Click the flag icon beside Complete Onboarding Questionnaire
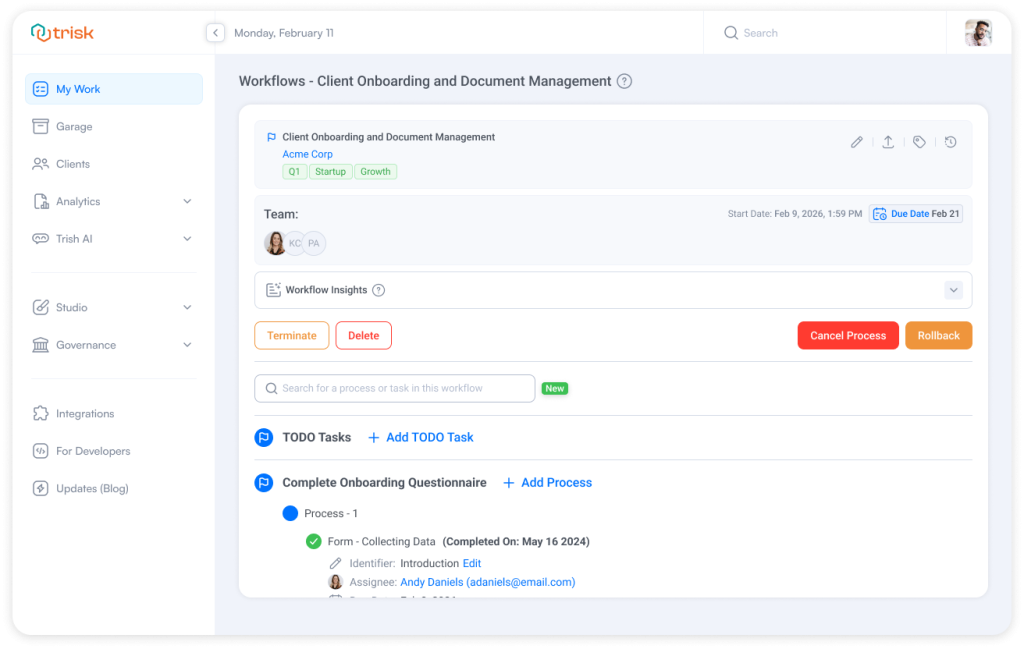Viewport: 1024px width, 649px height. (x=263, y=482)
